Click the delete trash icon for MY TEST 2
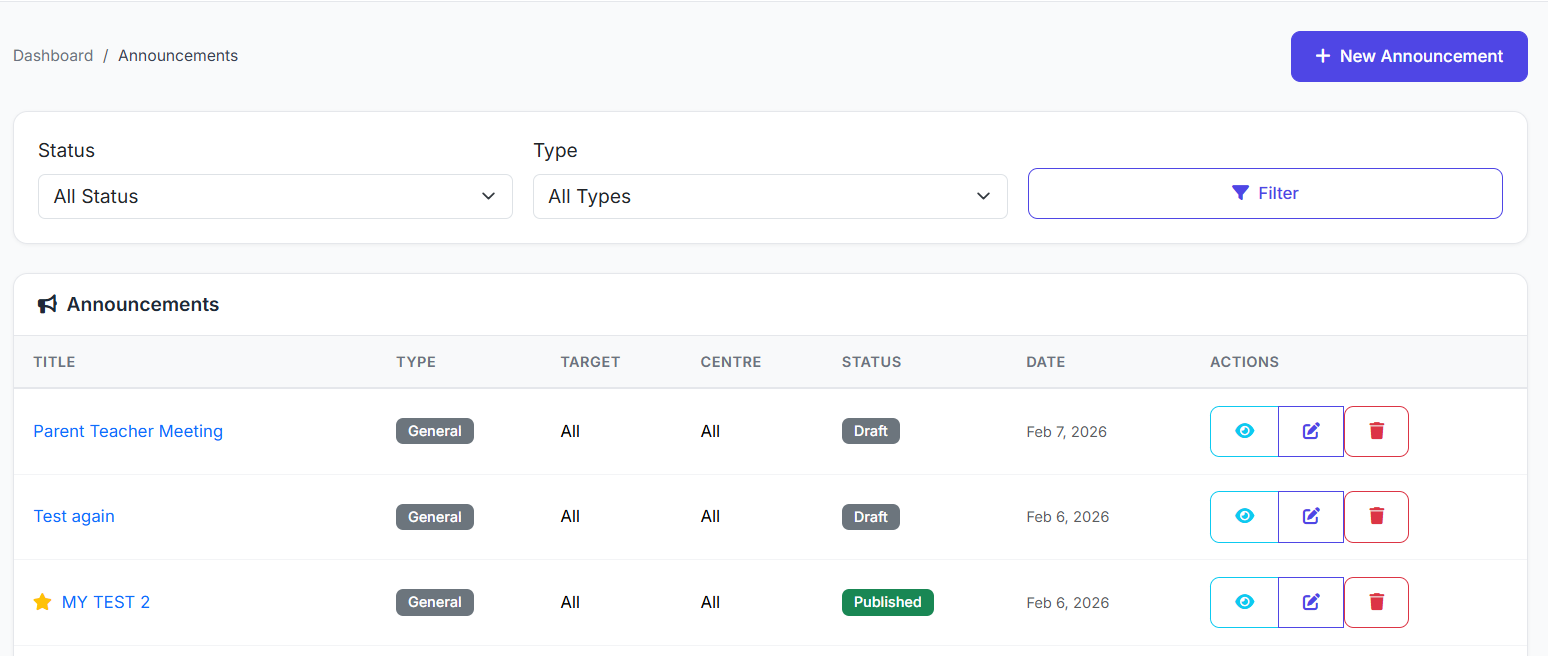Viewport: 1548px width, 656px height. (1376, 601)
